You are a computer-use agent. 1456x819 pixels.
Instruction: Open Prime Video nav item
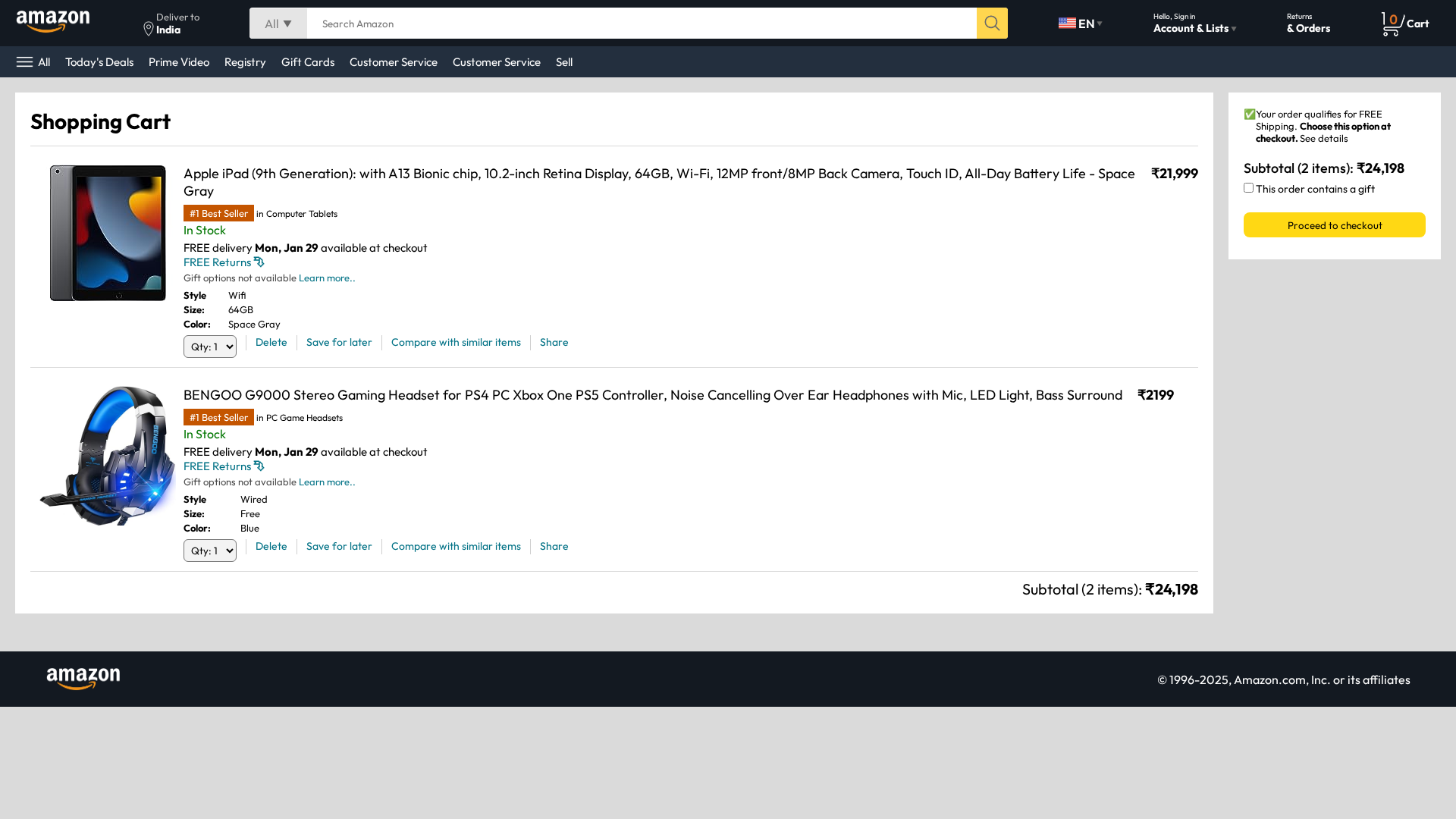coord(179,62)
